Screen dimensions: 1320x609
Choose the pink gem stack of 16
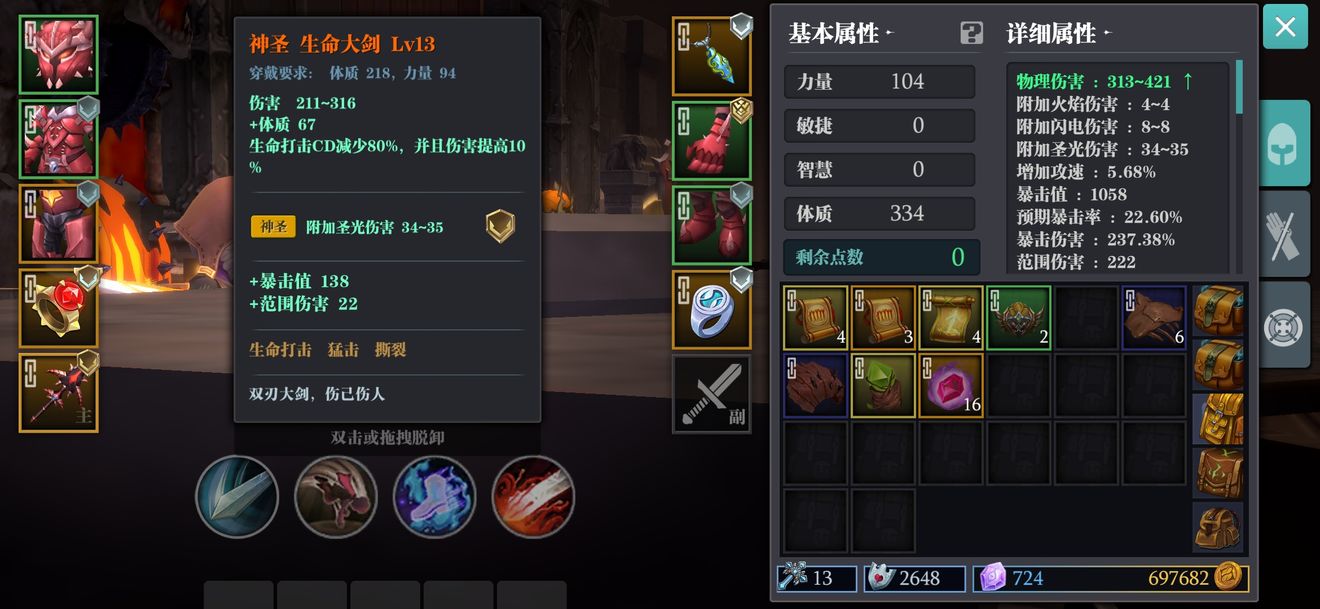[x=951, y=385]
